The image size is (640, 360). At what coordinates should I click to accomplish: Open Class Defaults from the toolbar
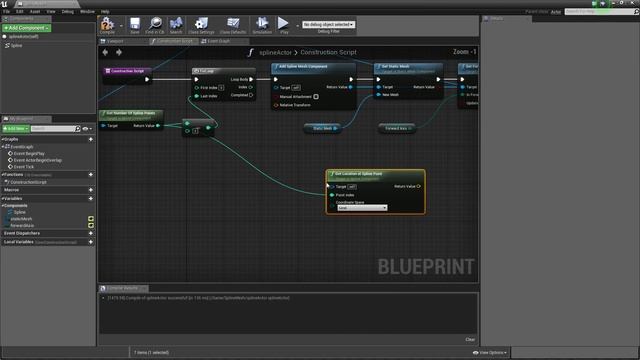click(233, 25)
